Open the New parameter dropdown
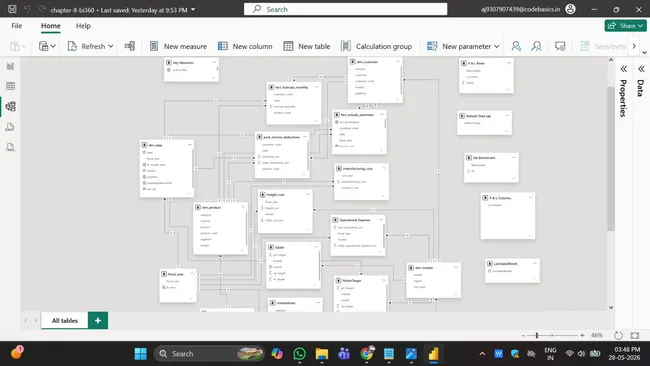650x366 pixels. click(x=497, y=46)
